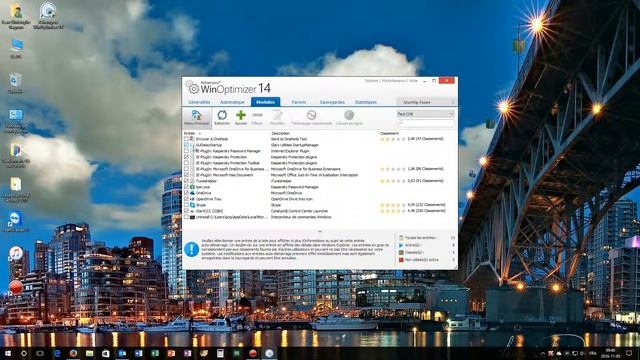Viewport: 640px width, 360px height.
Task: Click the Aide link in title bar
Action: tap(413, 81)
